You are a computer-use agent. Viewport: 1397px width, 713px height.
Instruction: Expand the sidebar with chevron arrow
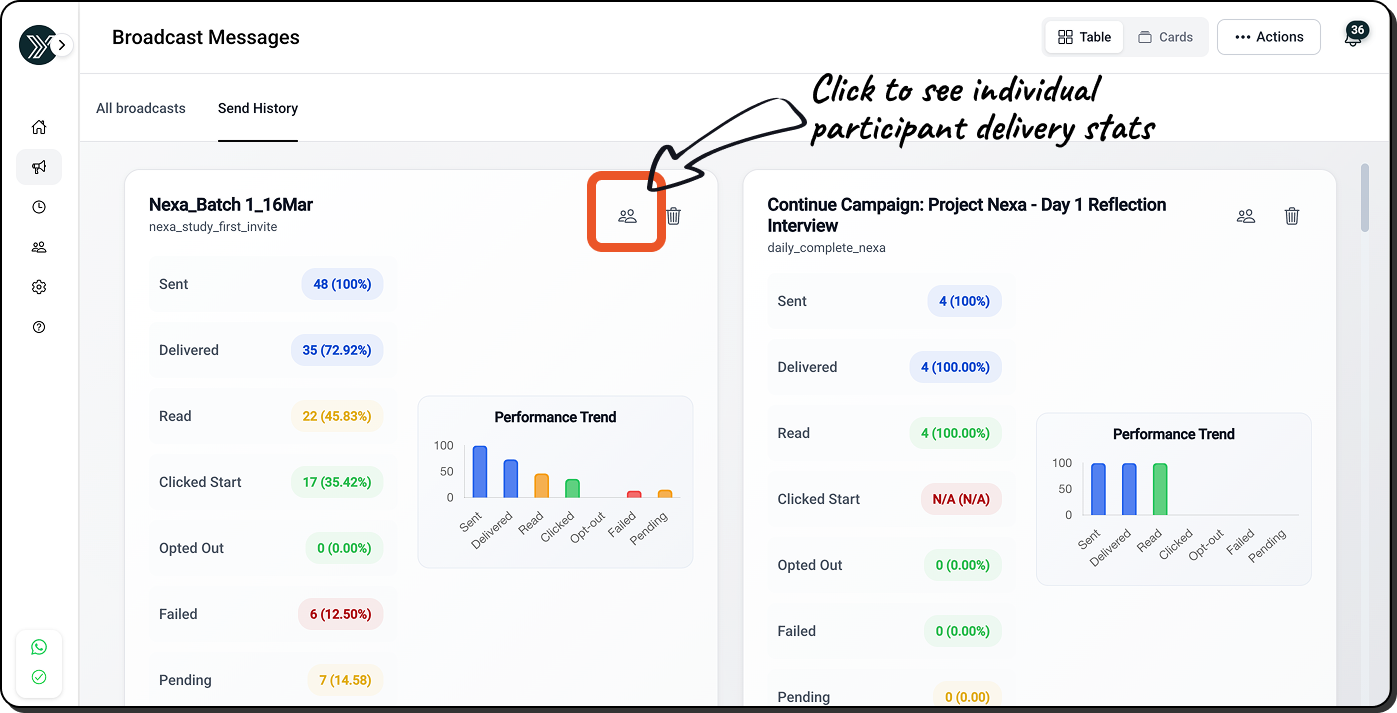coord(63,45)
